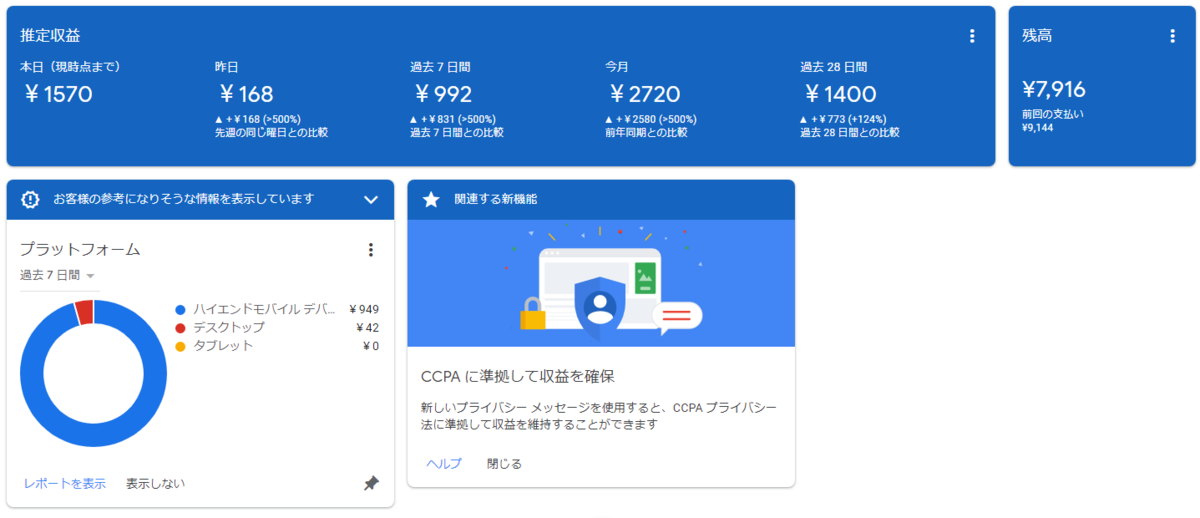The width and height of the screenshot is (1200, 518).
Task: Click the デスクトップ legend label
Action: pyautogui.click(x=229, y=327)
